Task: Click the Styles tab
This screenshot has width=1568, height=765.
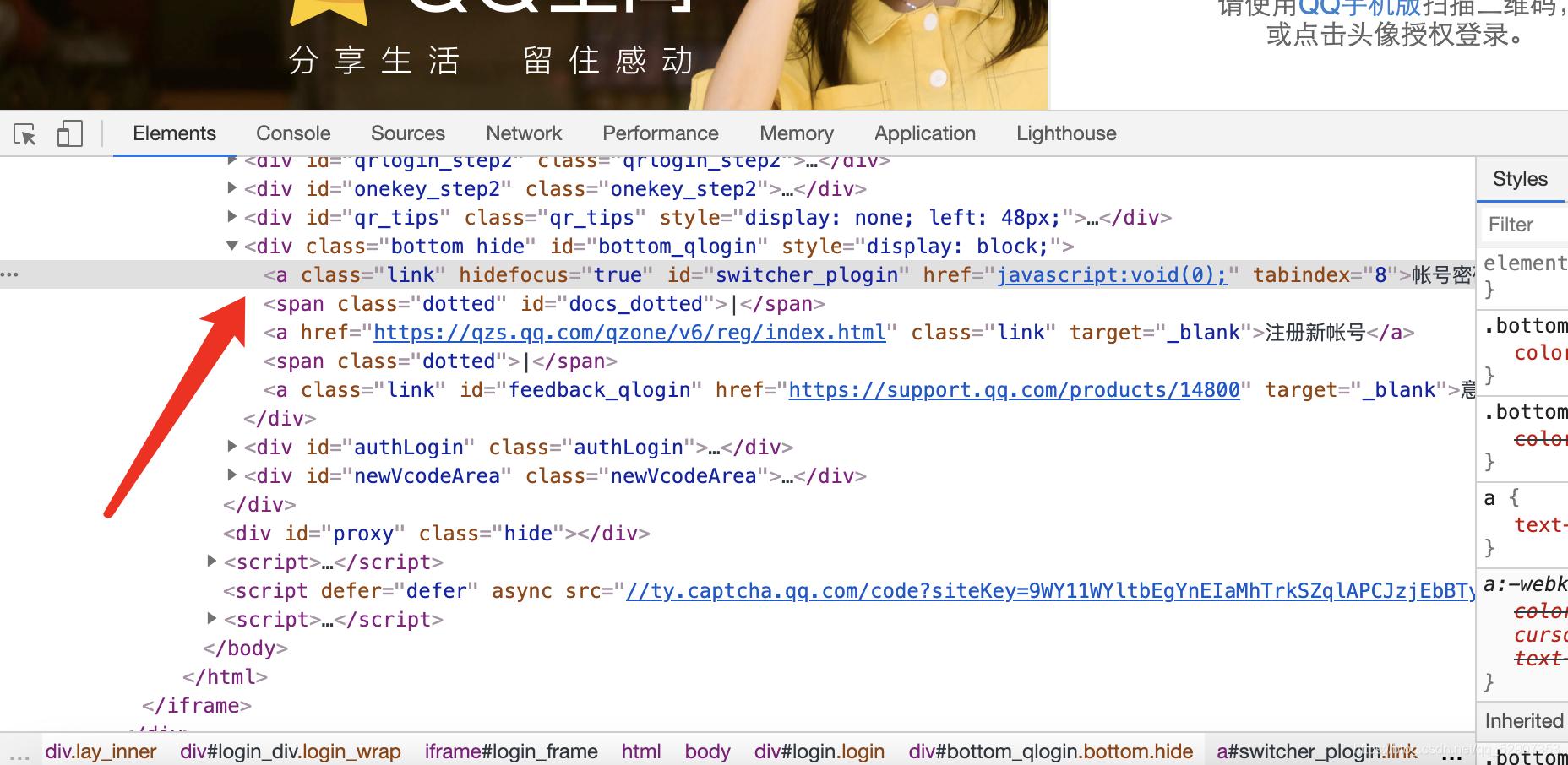Action: 1519,179
